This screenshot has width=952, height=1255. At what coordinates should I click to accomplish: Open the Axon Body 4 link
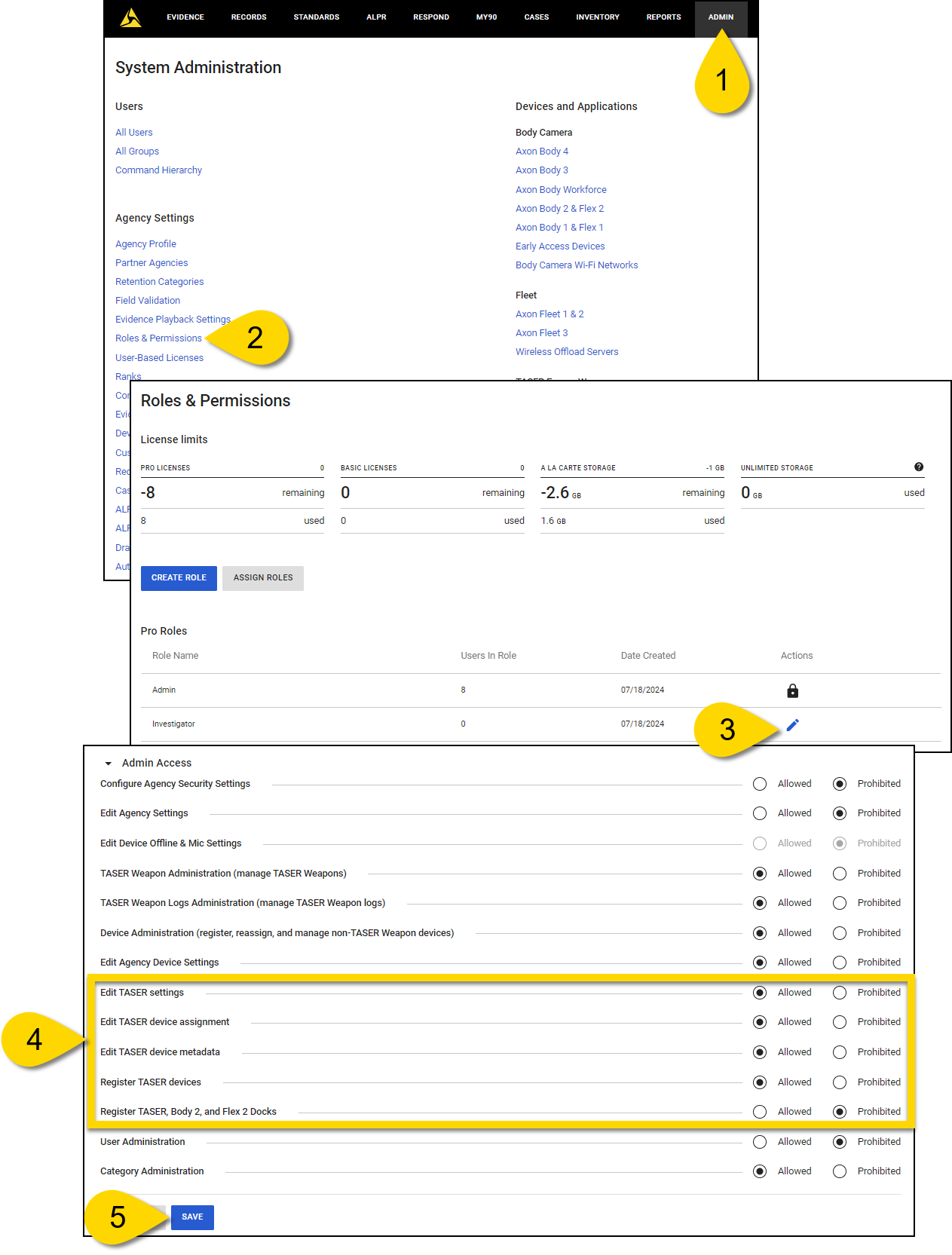(x=541, y=152)
